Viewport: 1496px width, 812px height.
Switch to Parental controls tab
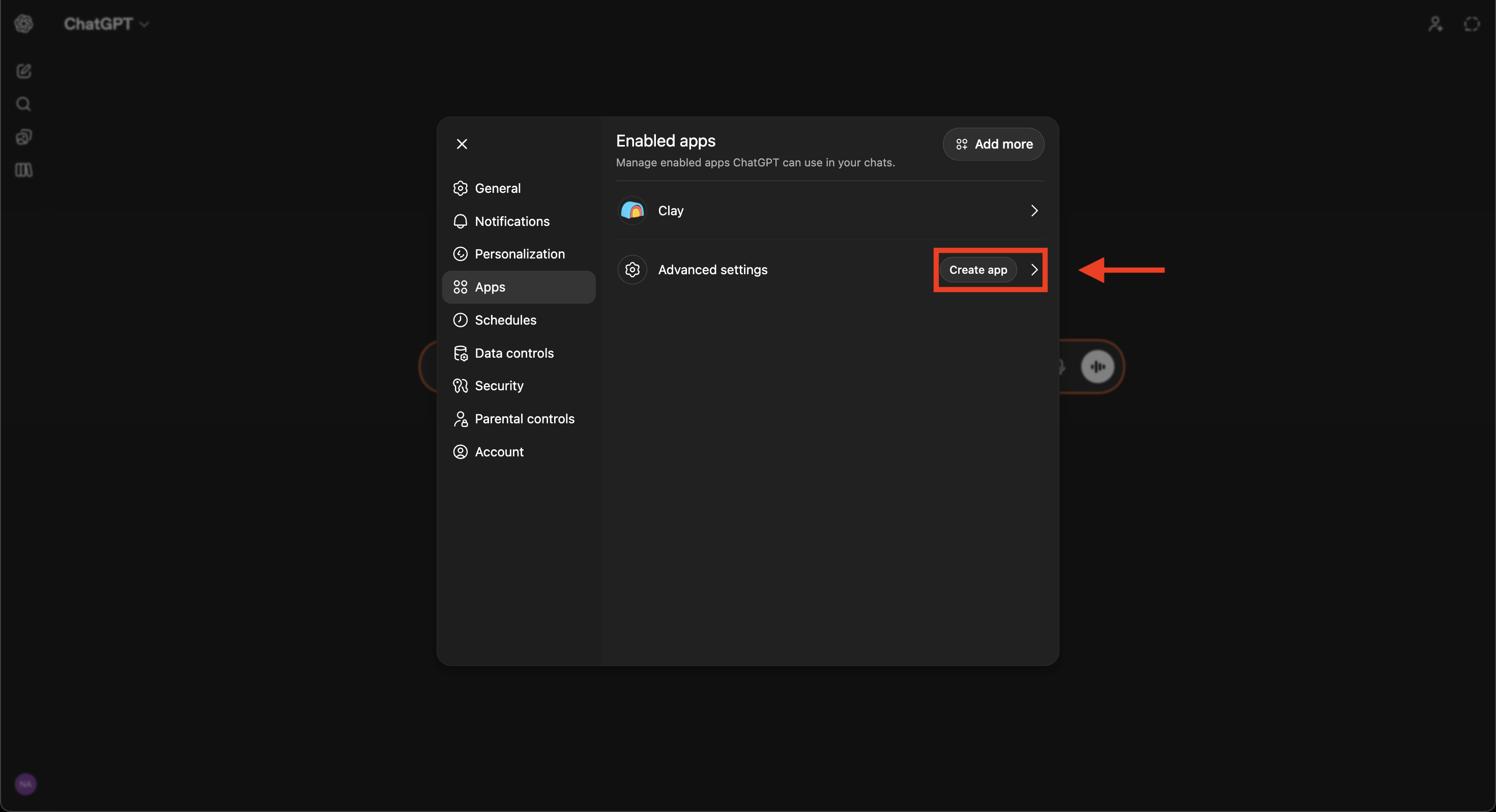pyautogui.click(x=519, y=419)
